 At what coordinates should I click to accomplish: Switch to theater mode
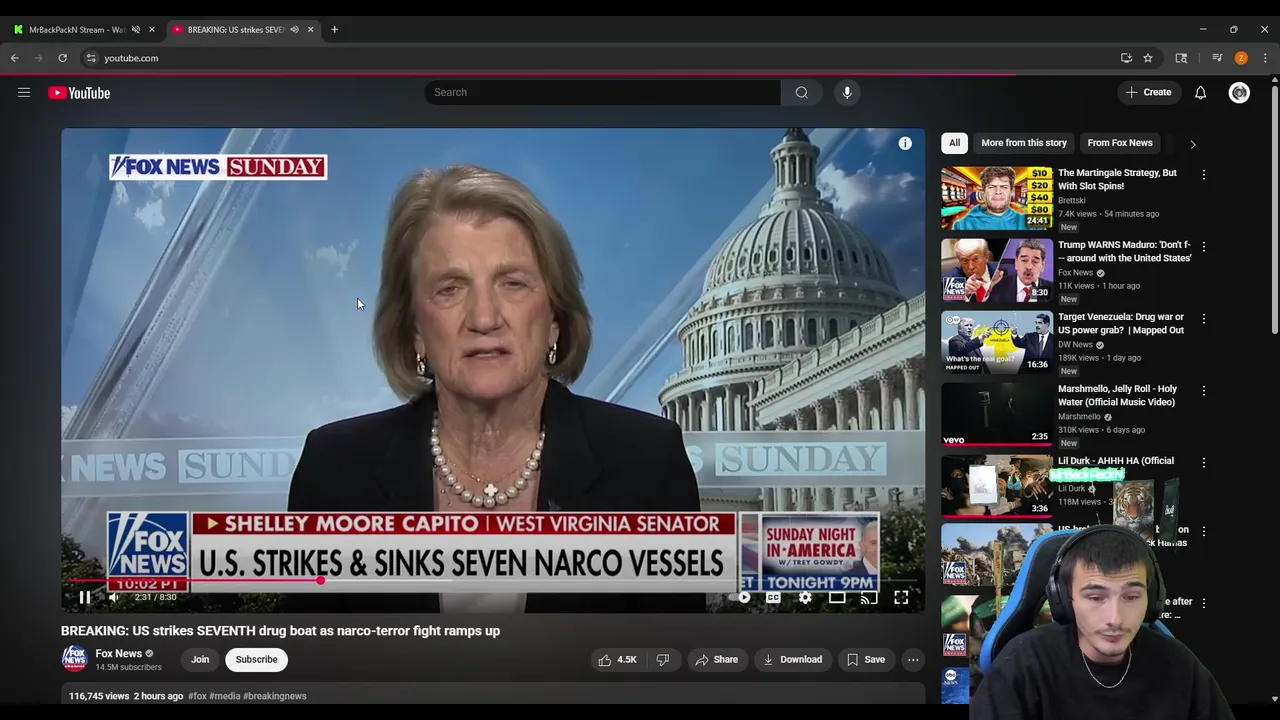click(837, 597)
